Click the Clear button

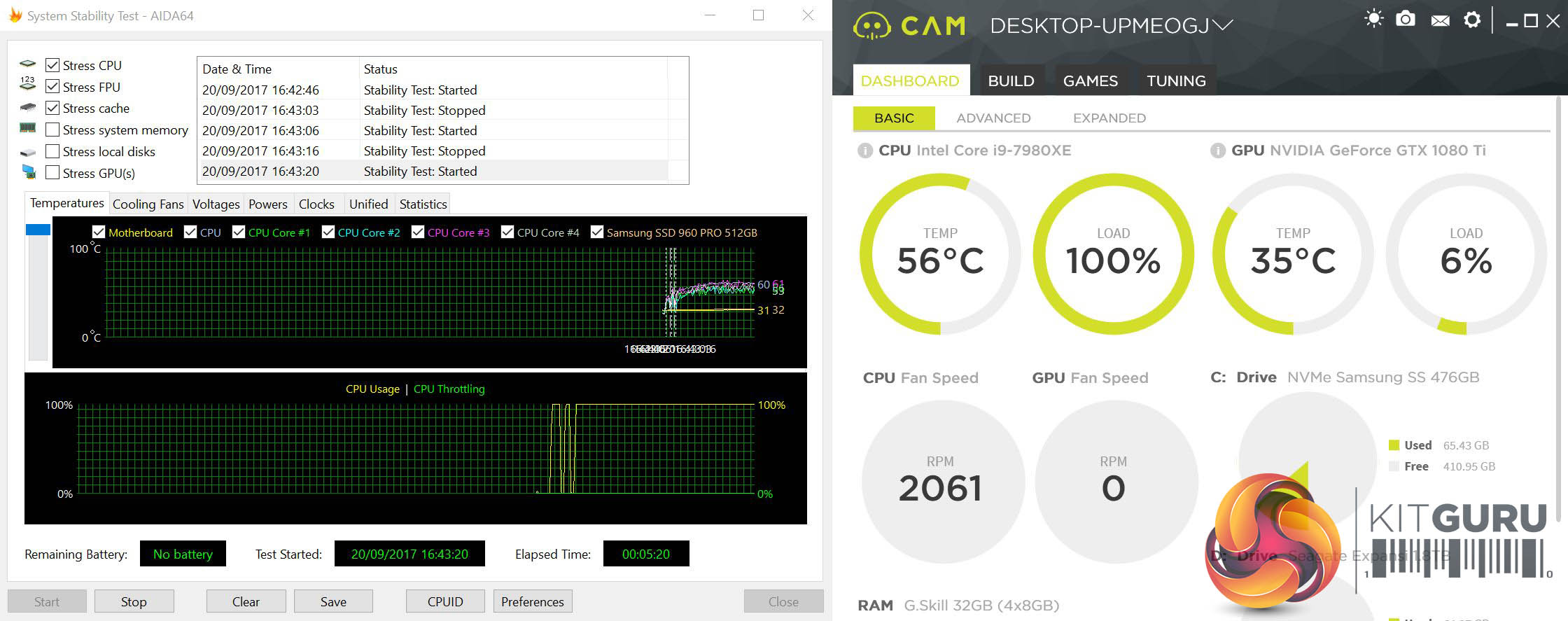[x=246, y=601]
